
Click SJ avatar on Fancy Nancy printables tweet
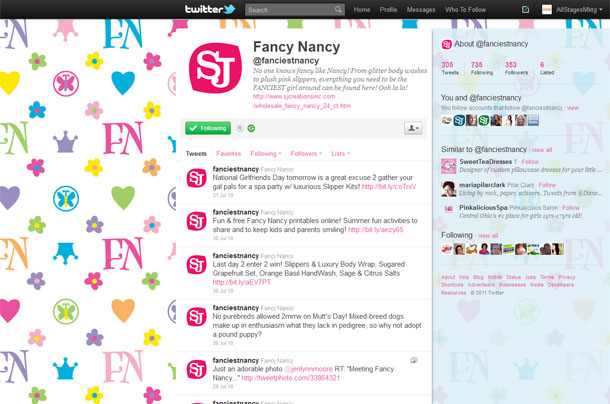click(x=196, y=221)
